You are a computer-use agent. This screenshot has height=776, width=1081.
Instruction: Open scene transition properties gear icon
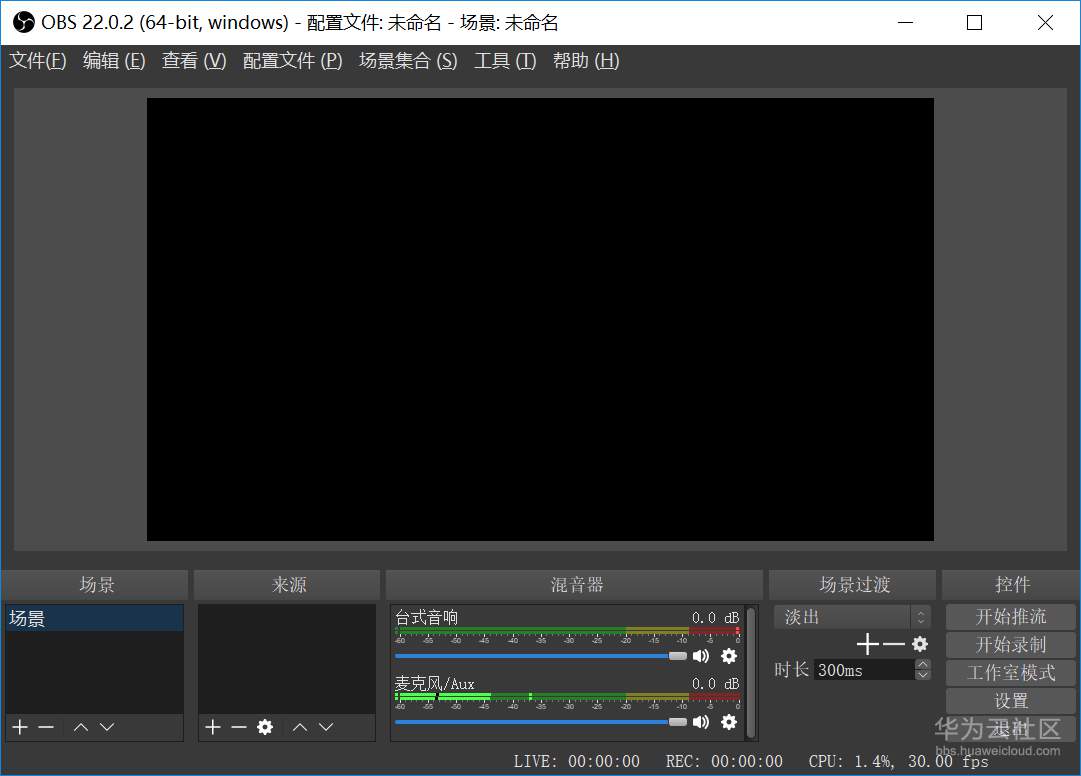pos(918,644)
